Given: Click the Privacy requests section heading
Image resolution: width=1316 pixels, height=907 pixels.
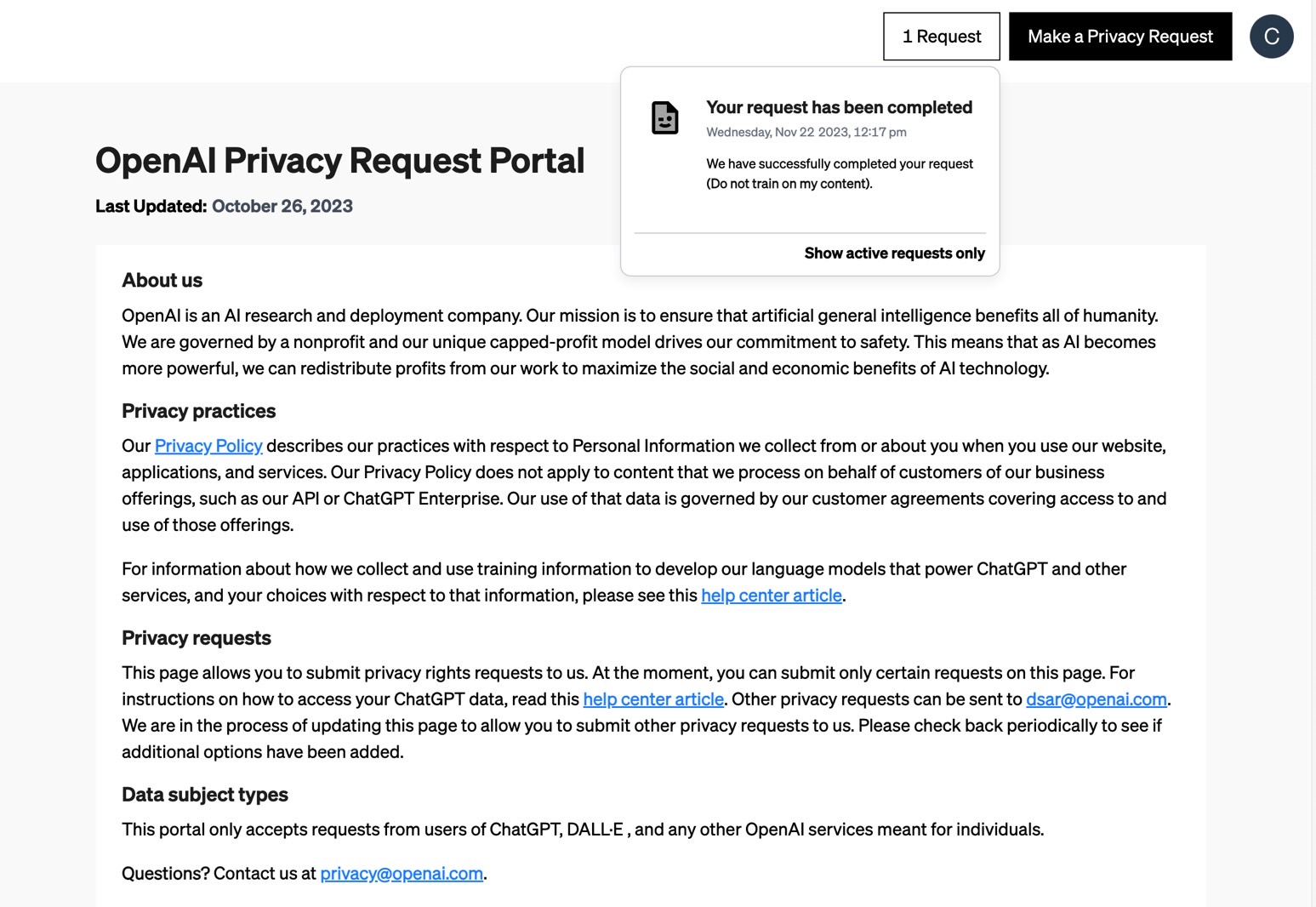Looking at the screenshot, I should [x=196, y=638].
